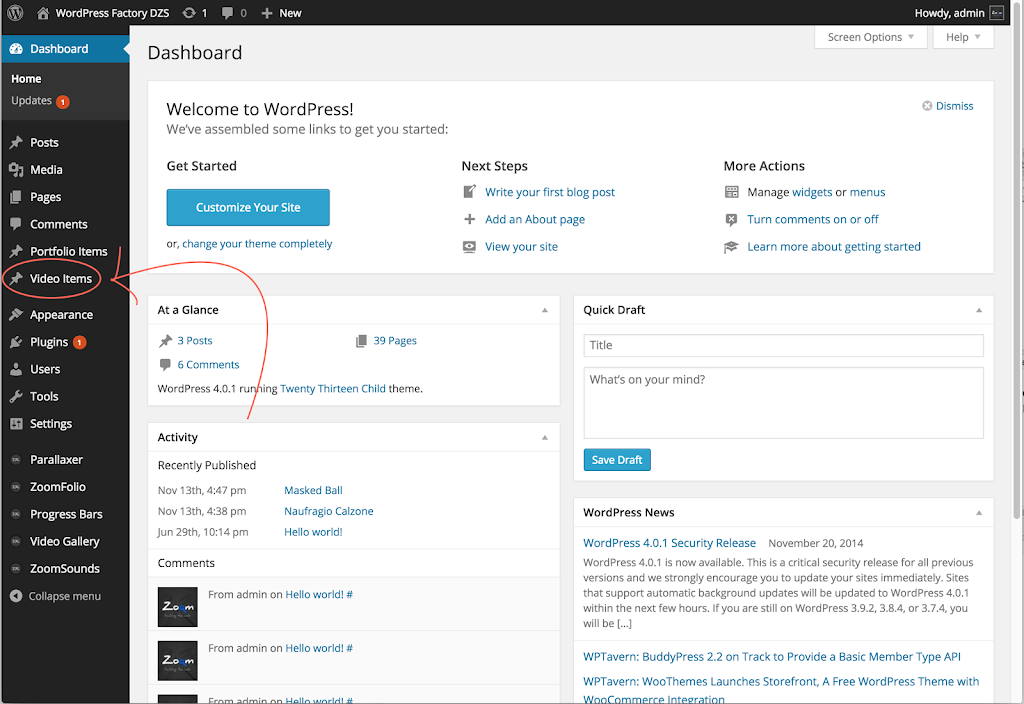Click the 6 Comments count link
Screen dimensions: 1024x704
coord(208,365)
